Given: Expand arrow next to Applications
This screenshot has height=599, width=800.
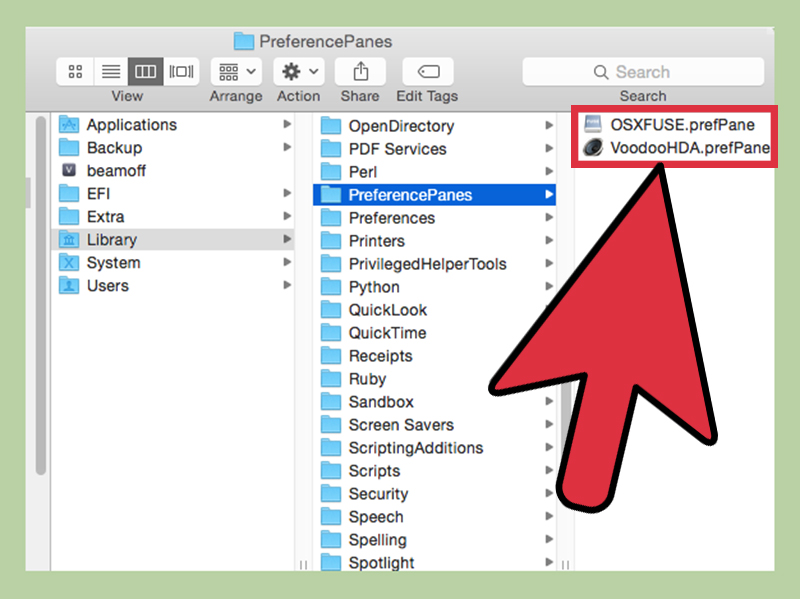Looking at the screenshot, I should pyautogui.click(x=287, y=124).
